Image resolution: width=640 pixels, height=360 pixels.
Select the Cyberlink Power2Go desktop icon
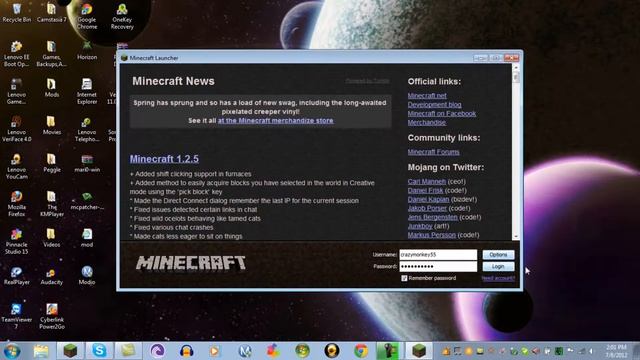[51, 316]
